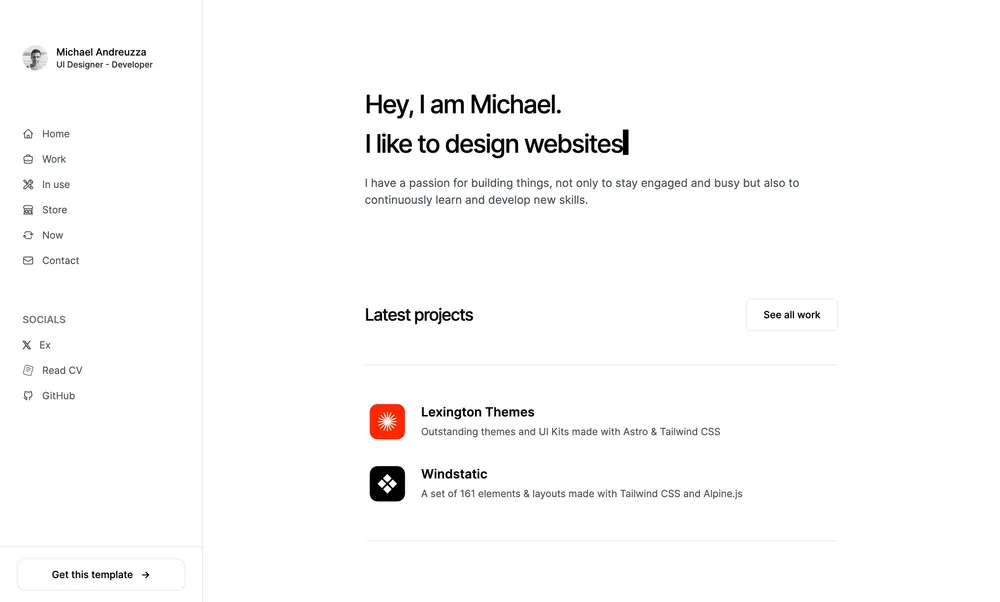Open the Windstatic project title
The height and width of the screenshot is (602, 1000).
454,473
